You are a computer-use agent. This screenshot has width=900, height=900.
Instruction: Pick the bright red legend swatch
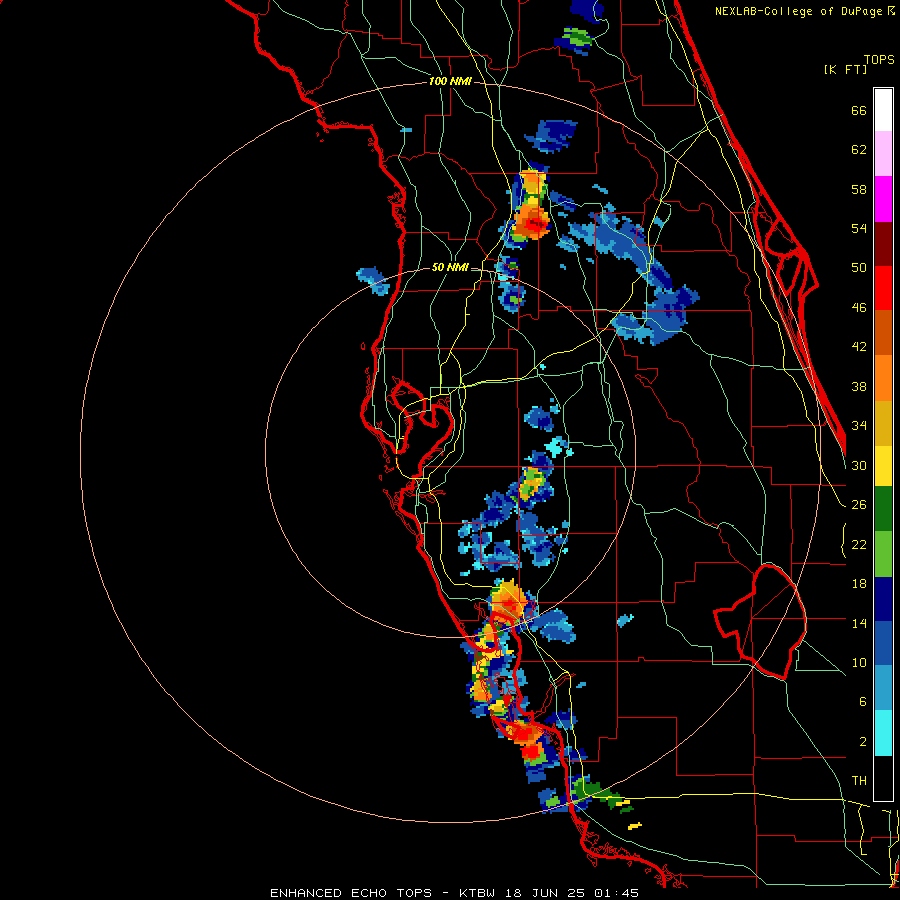[x=883, y=288]
